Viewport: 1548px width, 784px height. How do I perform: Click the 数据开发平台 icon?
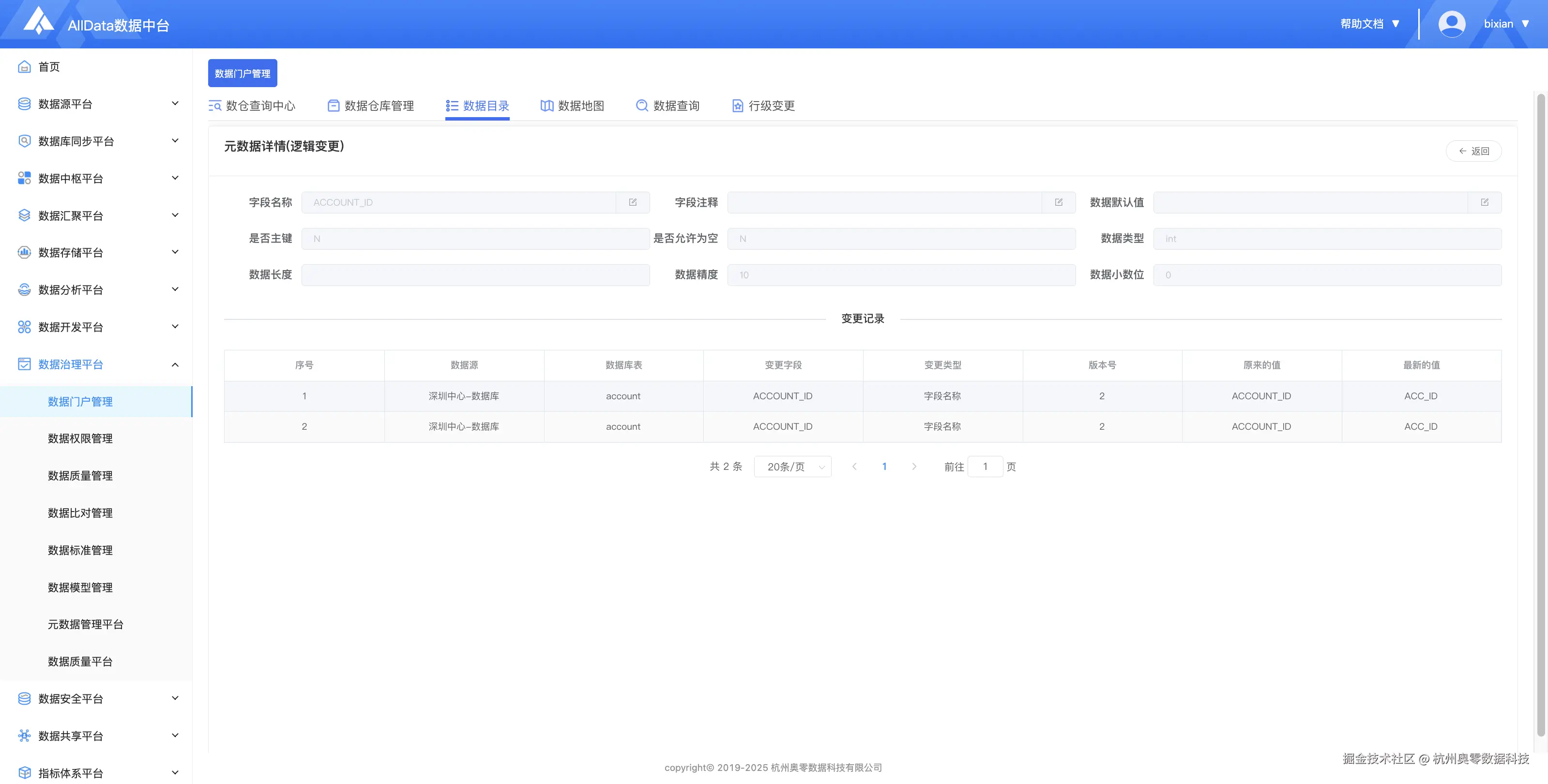(24, 327)
